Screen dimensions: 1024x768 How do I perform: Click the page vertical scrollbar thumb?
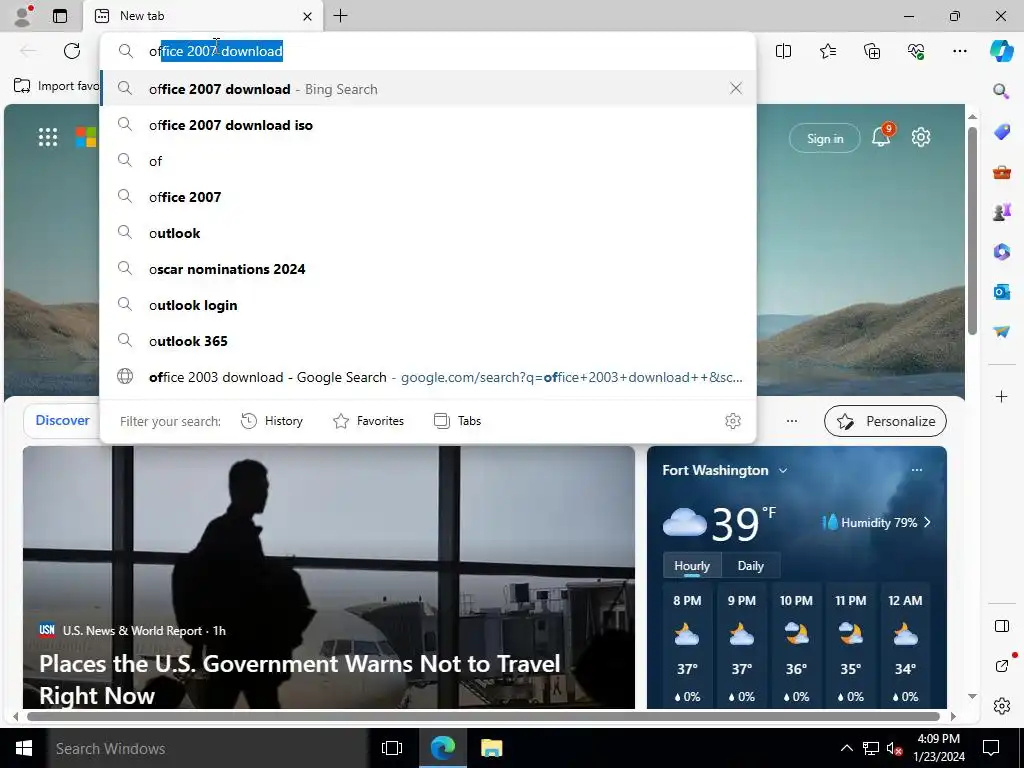(972, 231)
